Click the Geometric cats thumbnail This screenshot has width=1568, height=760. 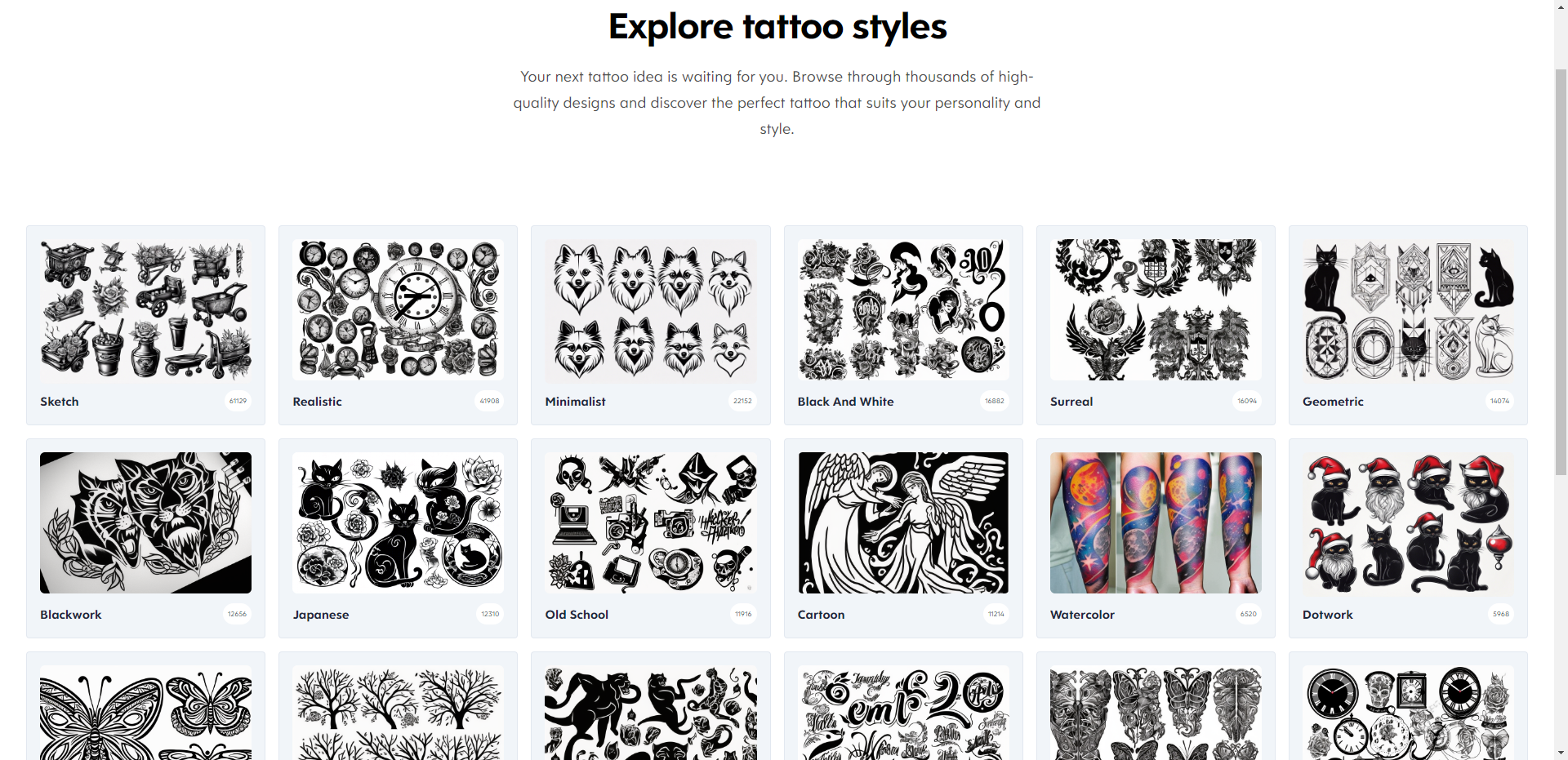1408,309
